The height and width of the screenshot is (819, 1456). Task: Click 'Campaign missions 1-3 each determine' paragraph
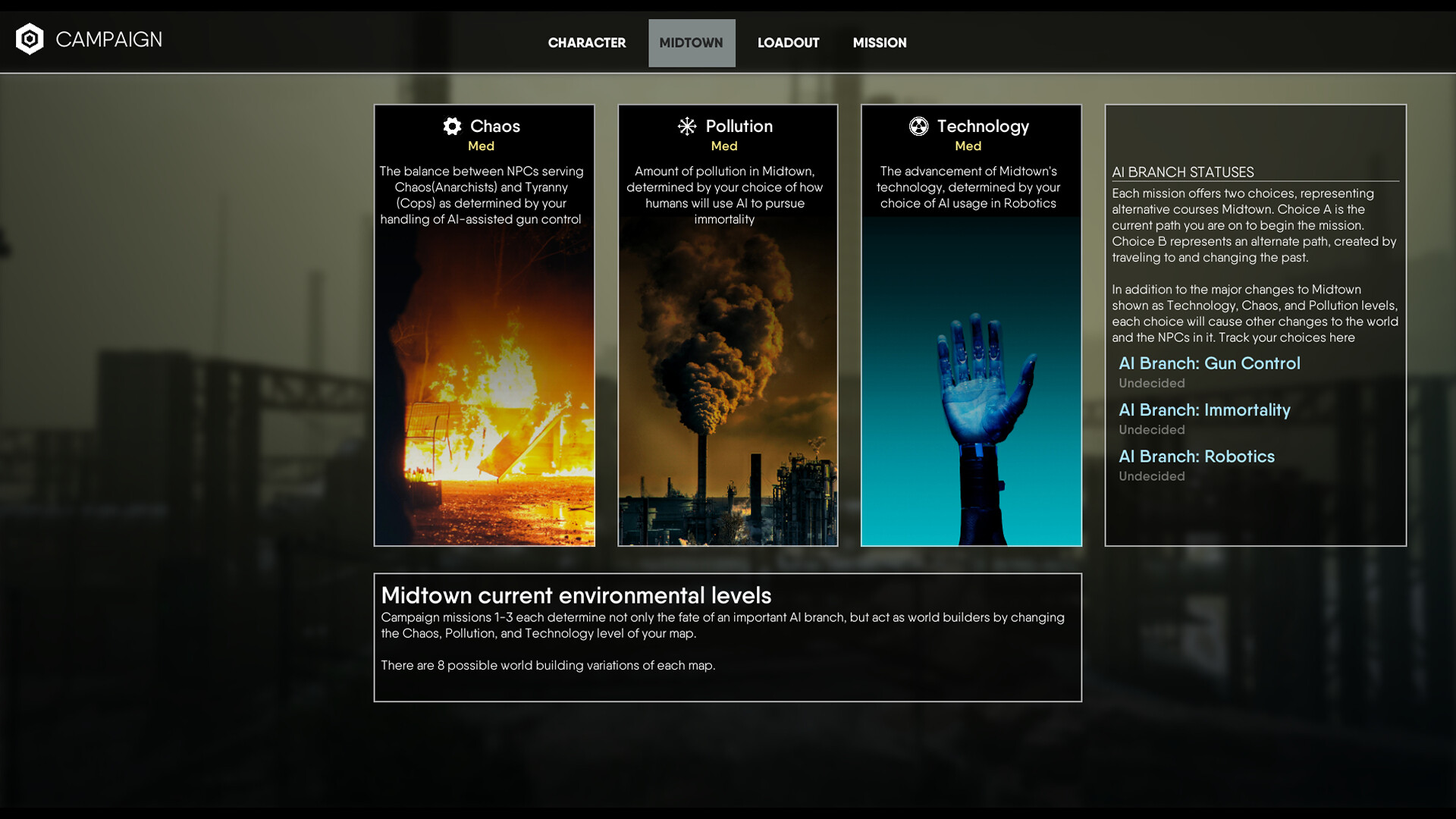(x=723, y=625)
